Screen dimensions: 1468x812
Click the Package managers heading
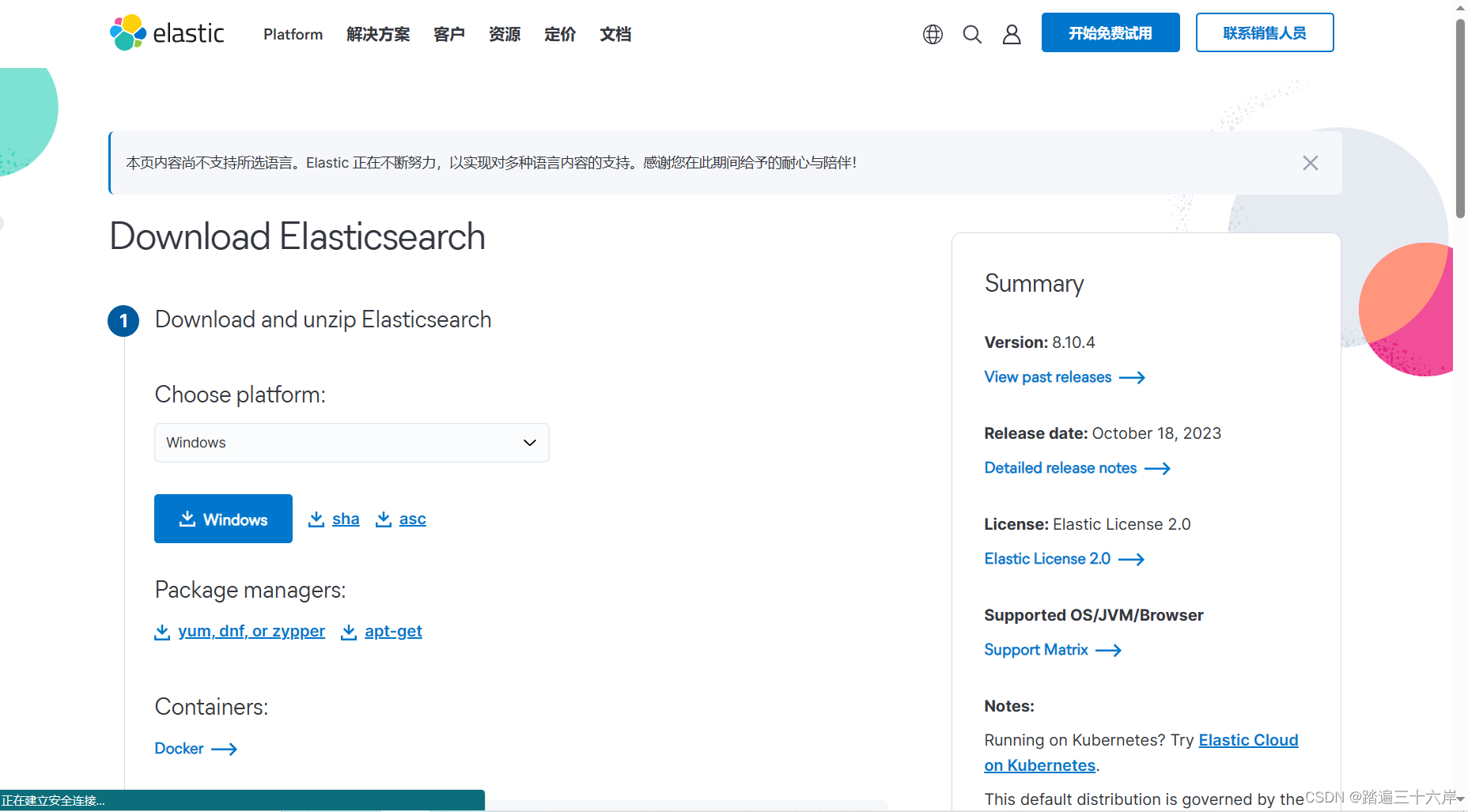tap(250, 590)
